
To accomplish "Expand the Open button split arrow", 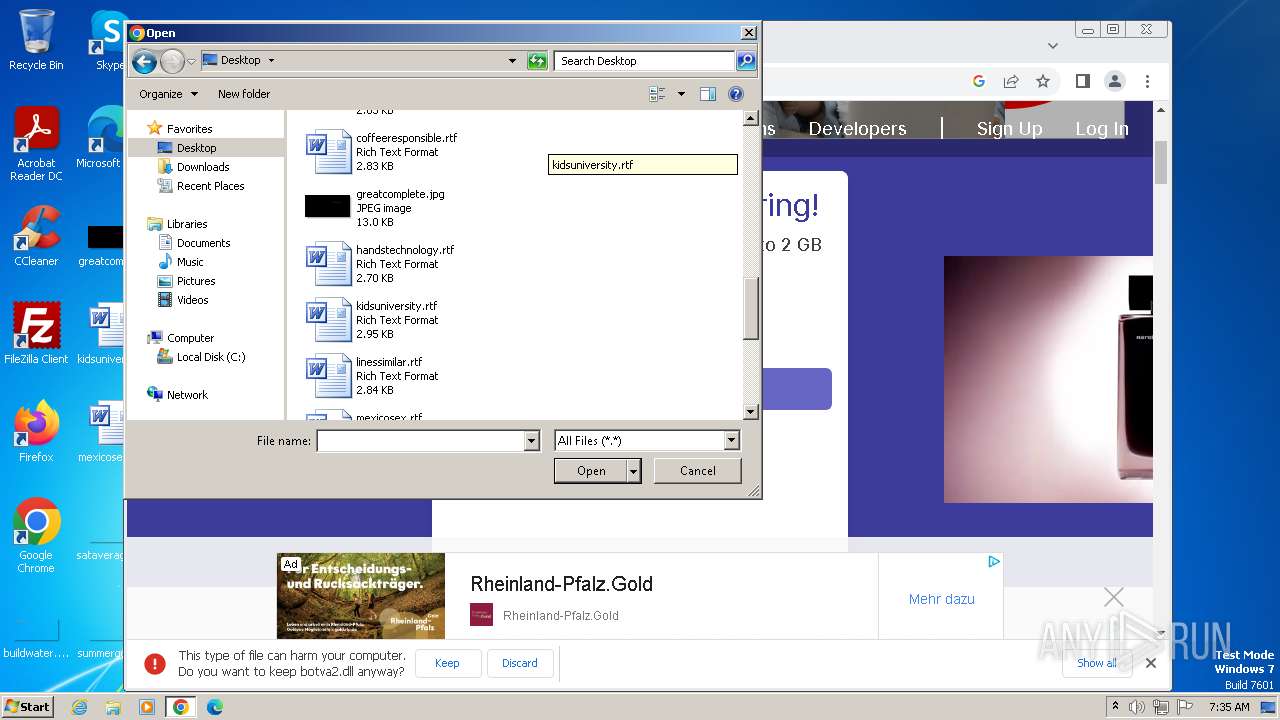I will [x=633, y=471].
